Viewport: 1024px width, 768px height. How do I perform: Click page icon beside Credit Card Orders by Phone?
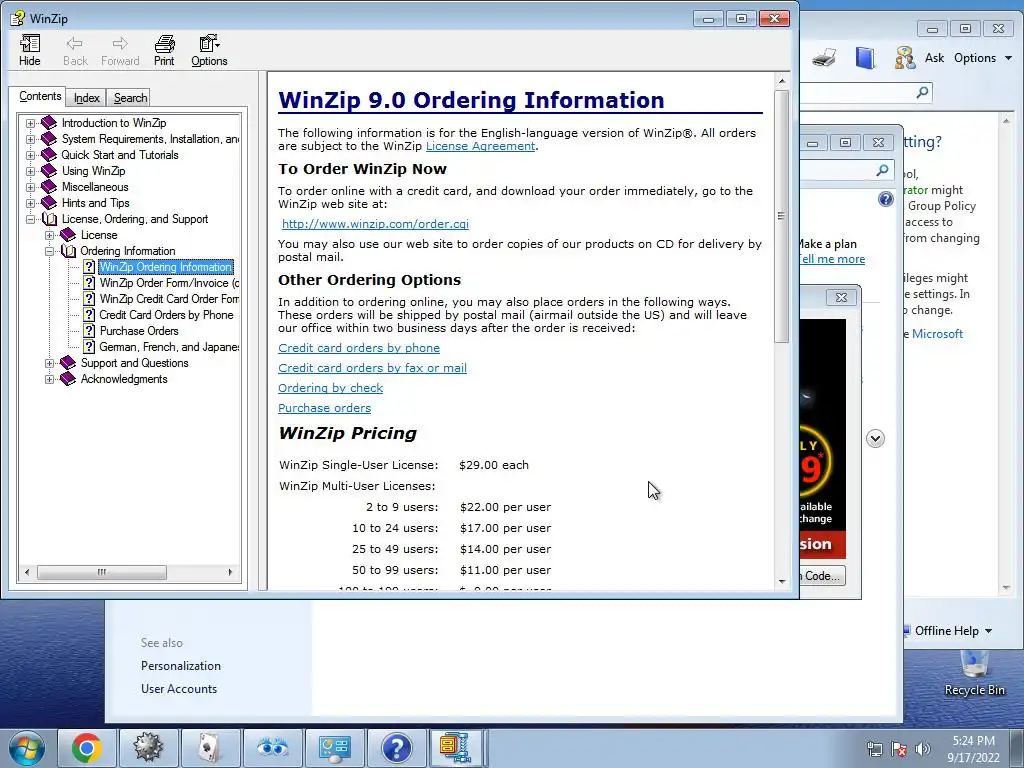[89, 315]
